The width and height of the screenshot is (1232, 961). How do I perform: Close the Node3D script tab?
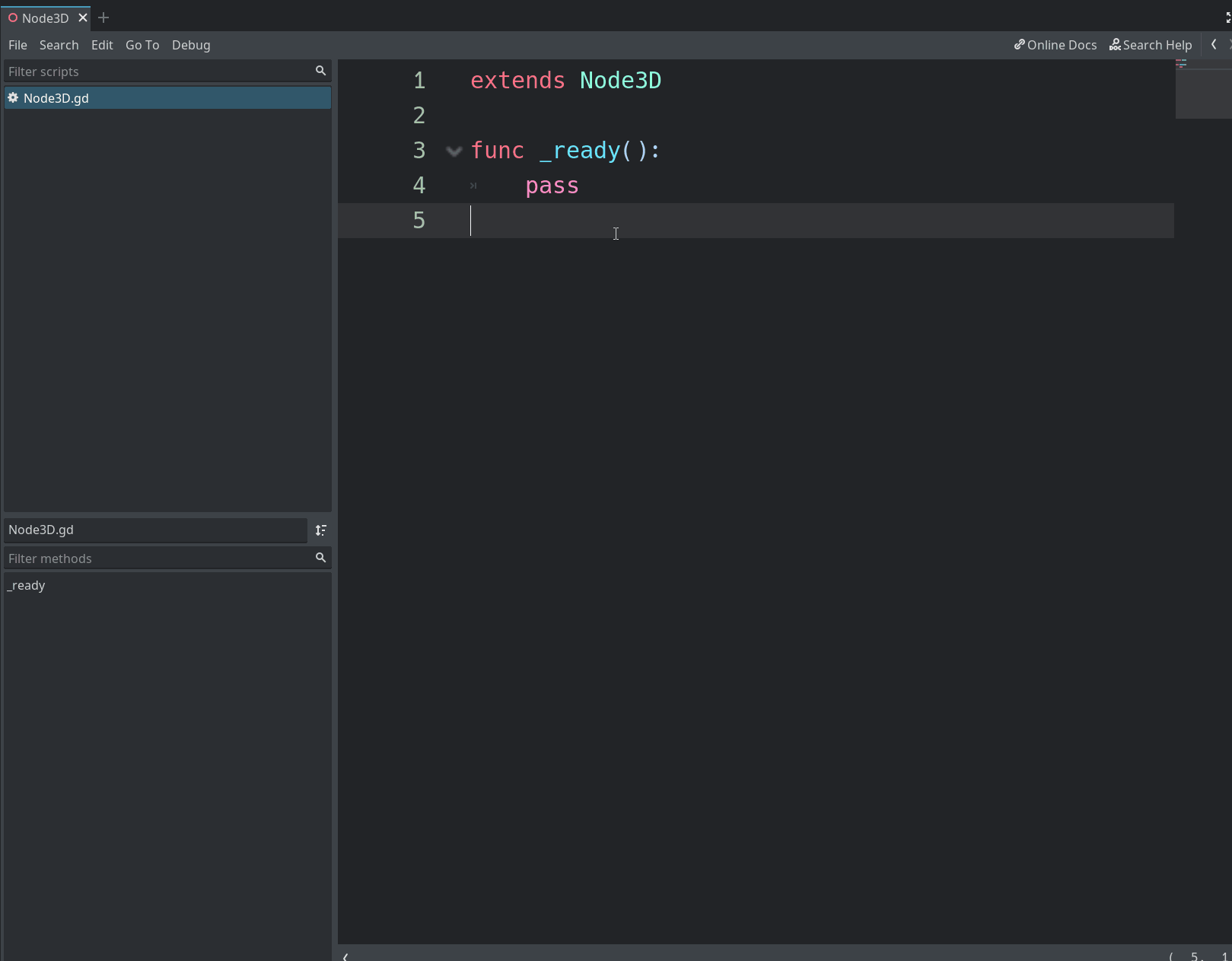tap(82, 18)
